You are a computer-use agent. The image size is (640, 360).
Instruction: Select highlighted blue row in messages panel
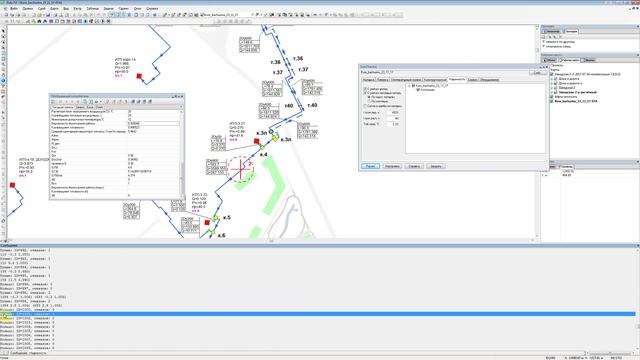318,314
